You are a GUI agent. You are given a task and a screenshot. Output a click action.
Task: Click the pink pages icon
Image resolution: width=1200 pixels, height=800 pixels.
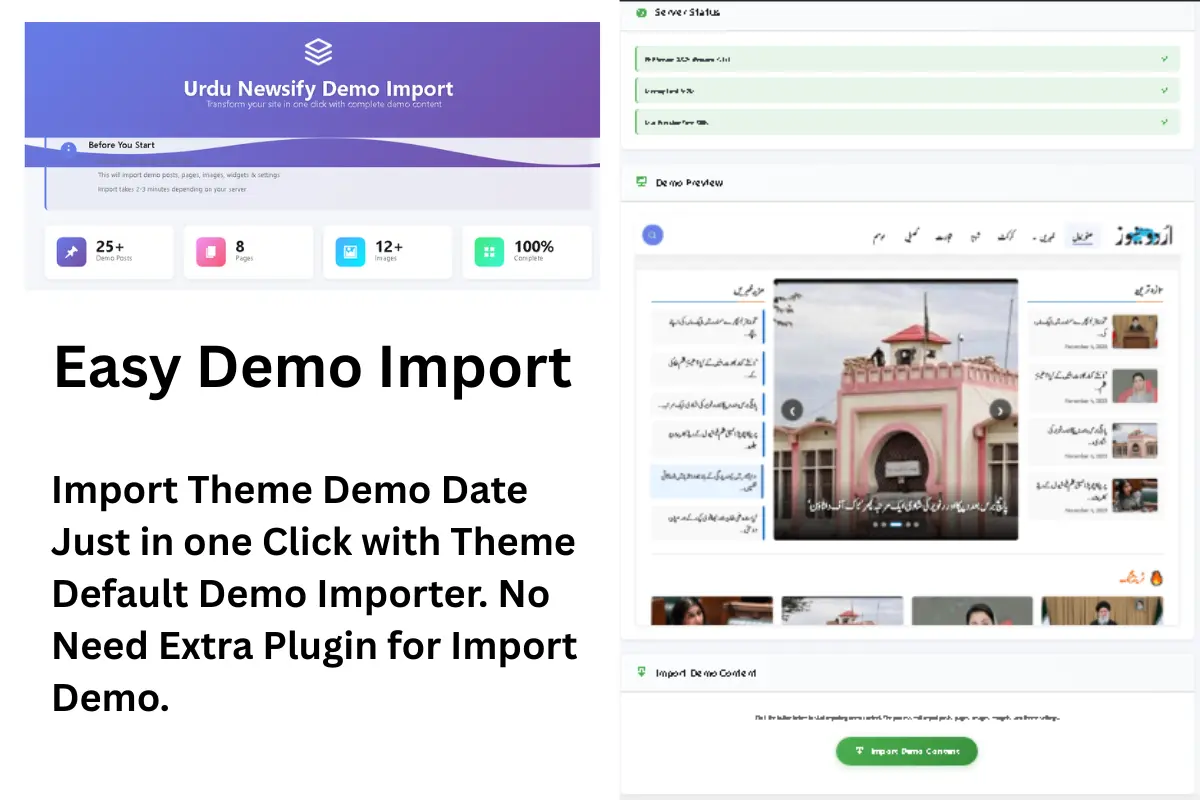[211, 252]
